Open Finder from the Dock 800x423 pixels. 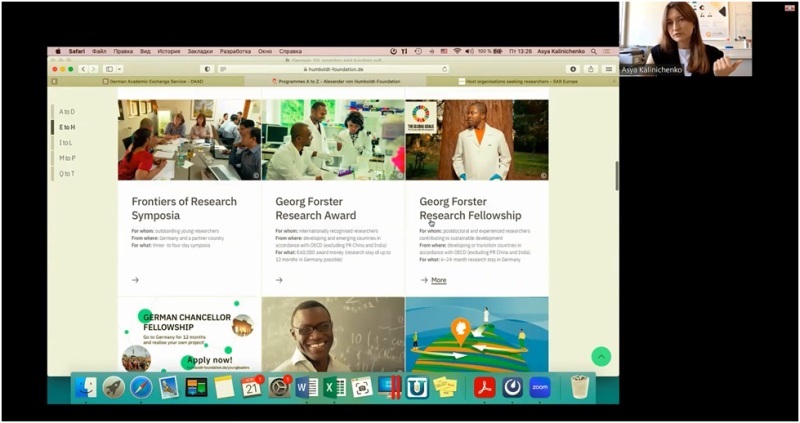click(x=86, y=388)
